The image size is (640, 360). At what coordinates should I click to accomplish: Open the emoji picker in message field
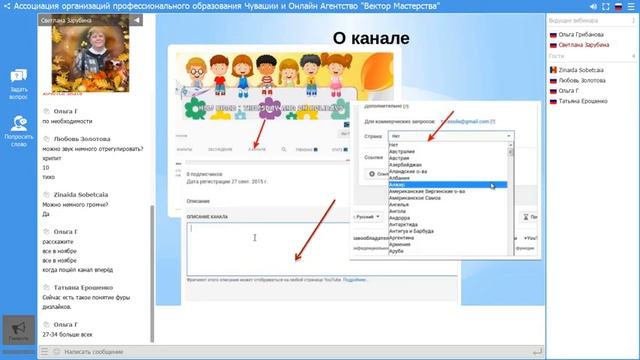57,351
